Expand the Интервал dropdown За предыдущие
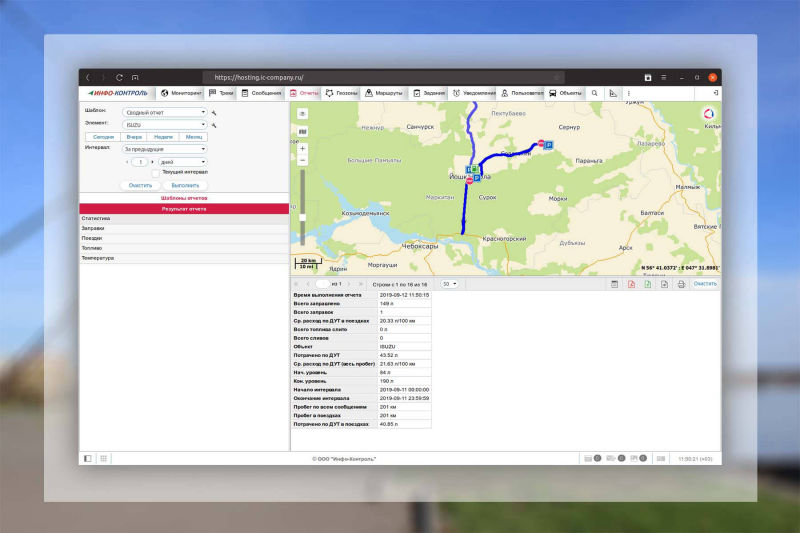This screenshot has width=800, height=533. [x=165, y=149]
